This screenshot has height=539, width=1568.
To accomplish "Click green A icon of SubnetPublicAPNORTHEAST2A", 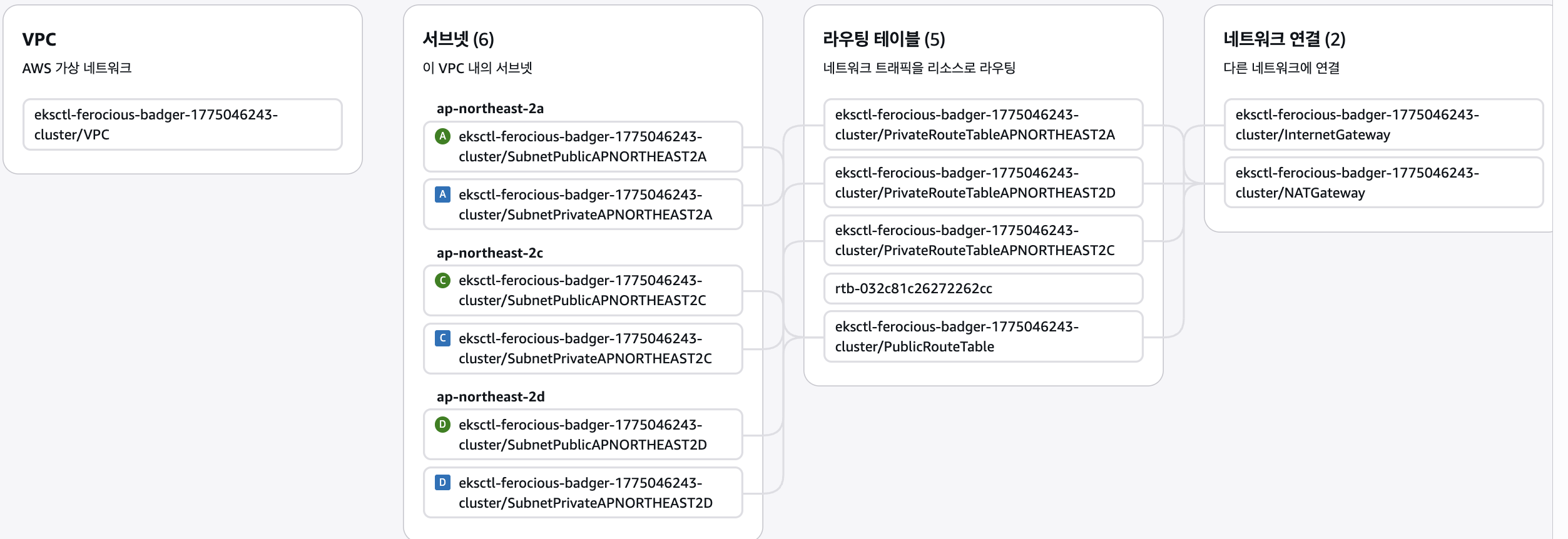I will click(442, 136).
